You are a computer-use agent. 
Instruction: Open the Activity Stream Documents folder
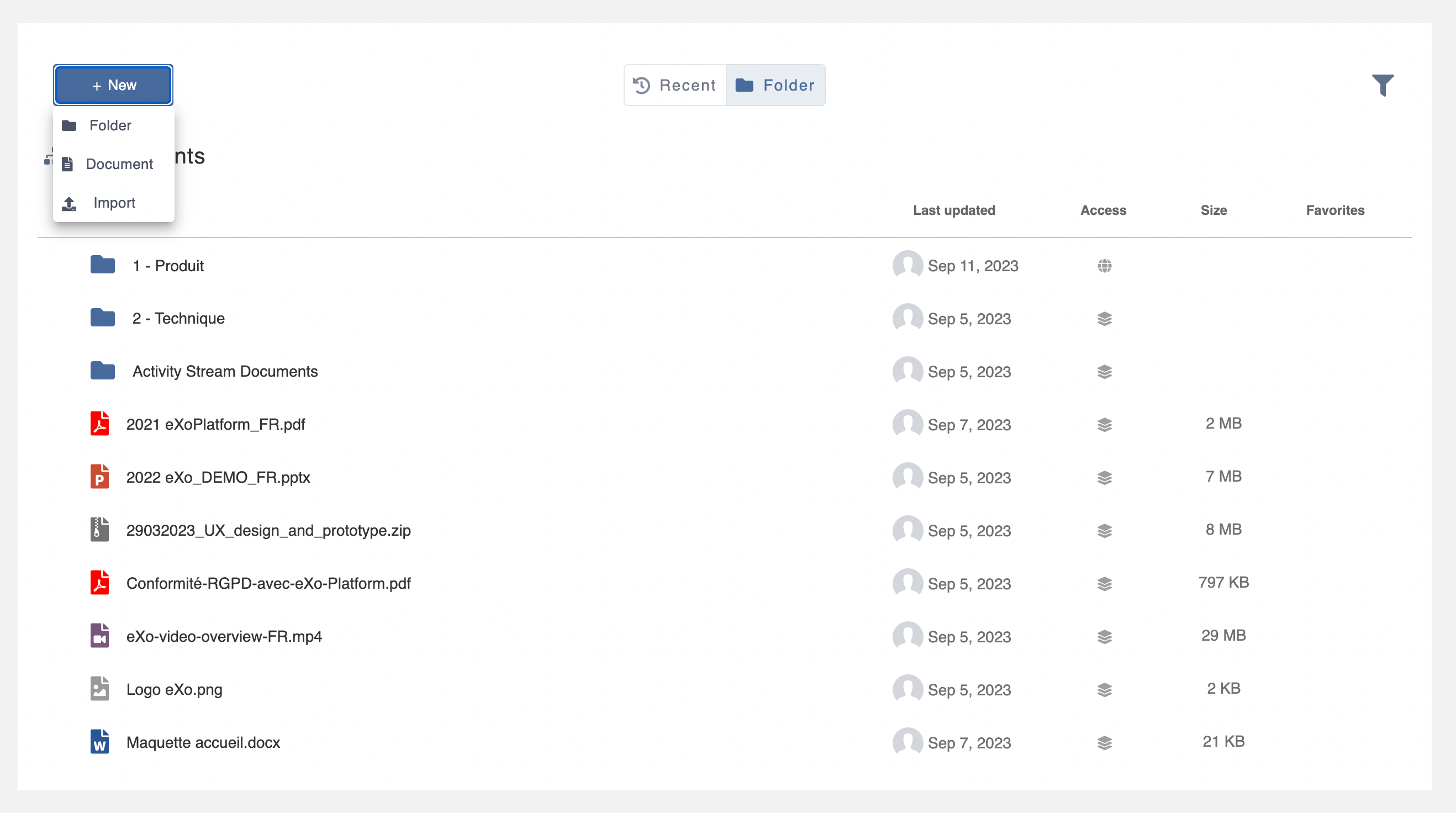click(224, 372)
